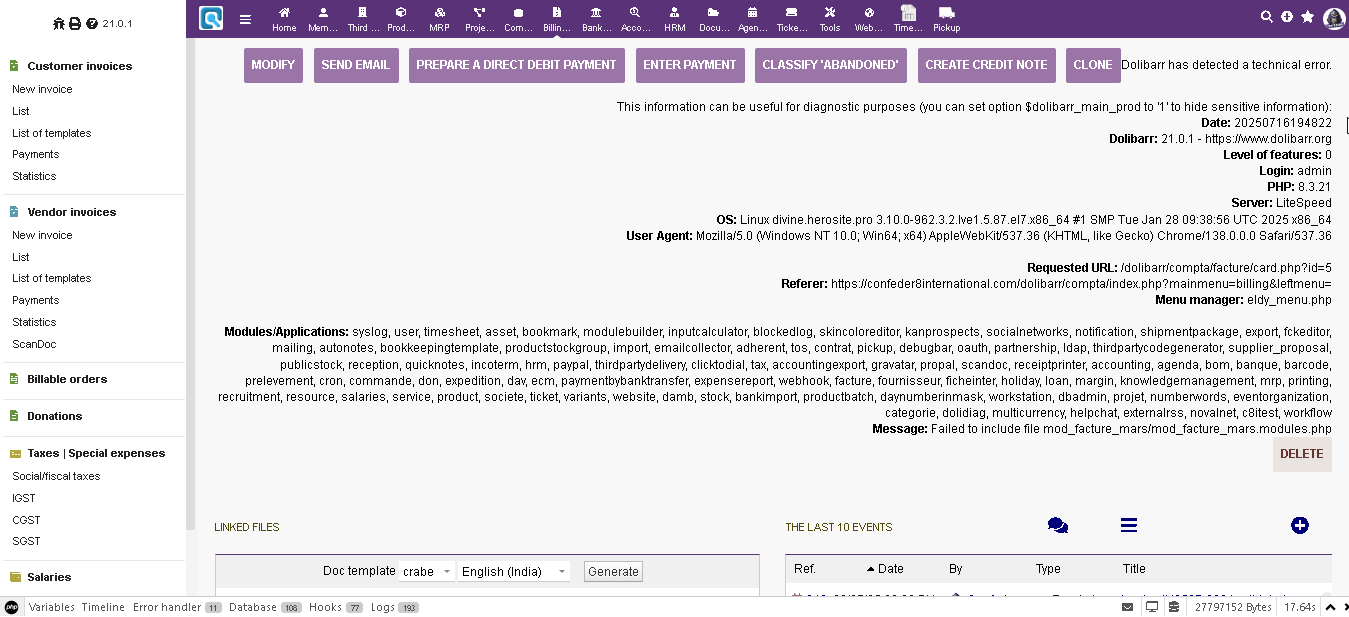The width and height of the screenshot is (1349, 617).
Task: Open the IGST sidebar link
Action: click(24, 498)
